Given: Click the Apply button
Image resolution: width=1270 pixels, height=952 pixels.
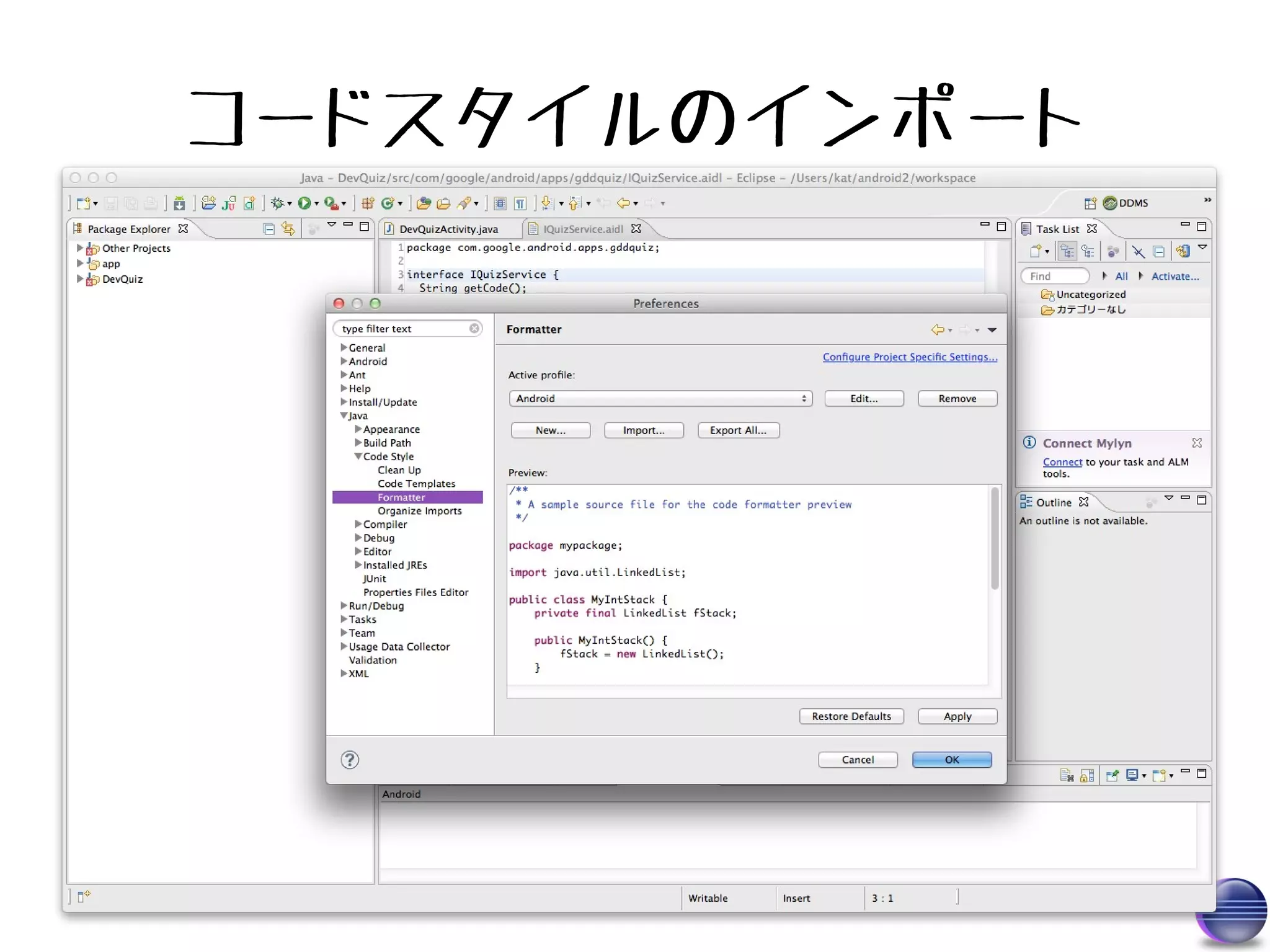Looking at the screenshot, I should coord(957,716).
